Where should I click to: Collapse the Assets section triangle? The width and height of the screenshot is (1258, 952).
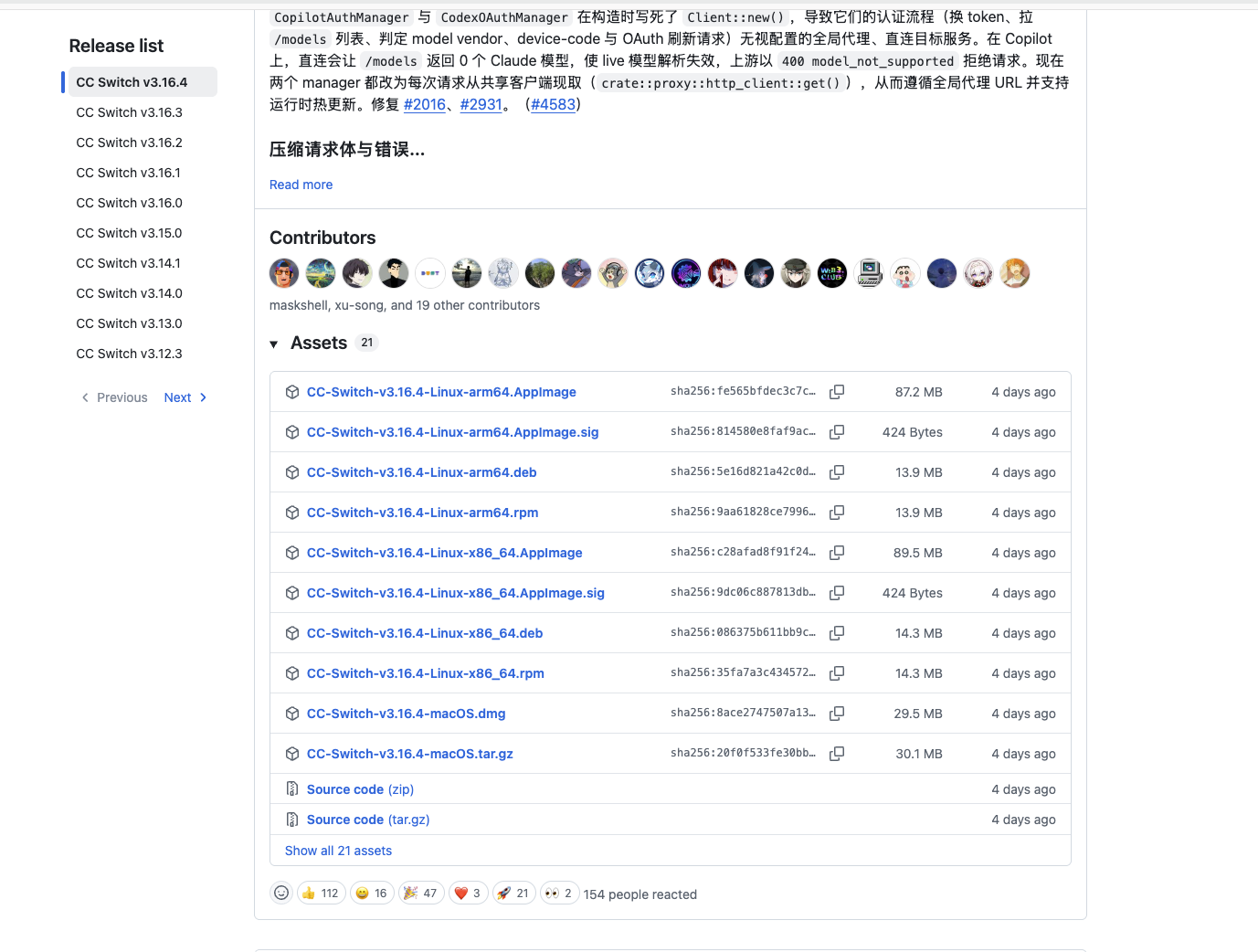pos(274,344)
